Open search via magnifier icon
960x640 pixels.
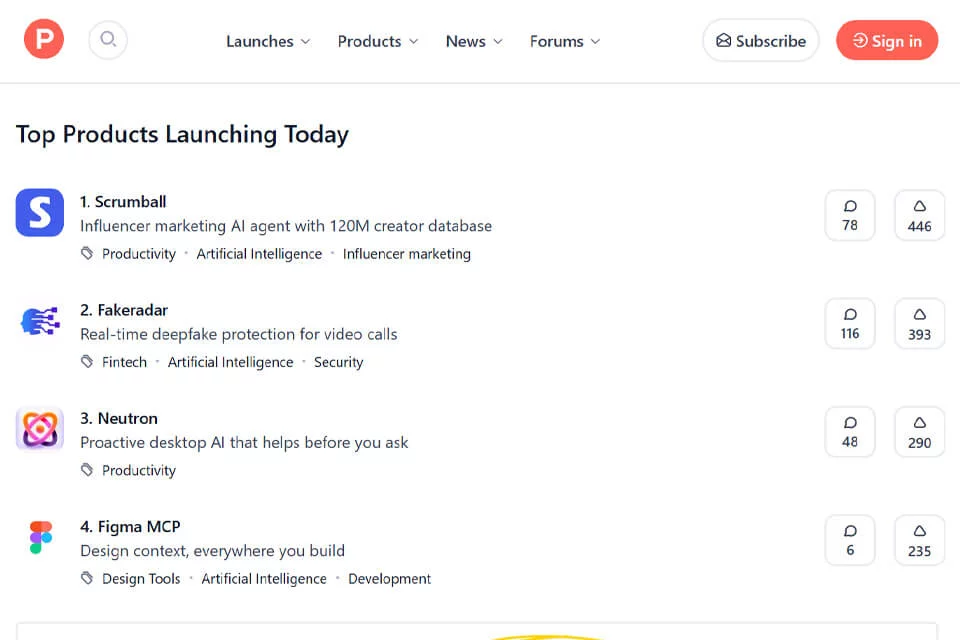point(108,40)
